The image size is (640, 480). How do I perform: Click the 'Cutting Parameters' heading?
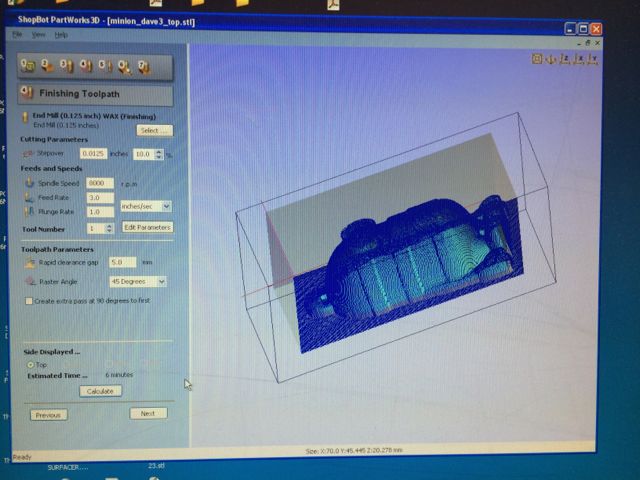click(54, 139)
